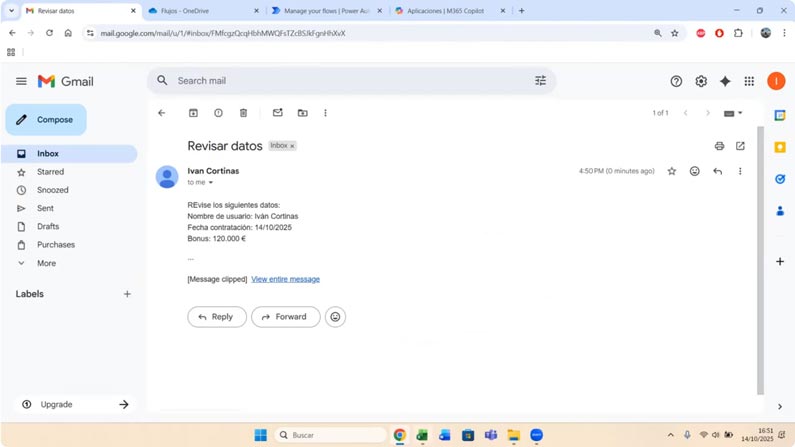Open Google Calendar side panel
The image size is (795, 447).
tap(780, 116)
